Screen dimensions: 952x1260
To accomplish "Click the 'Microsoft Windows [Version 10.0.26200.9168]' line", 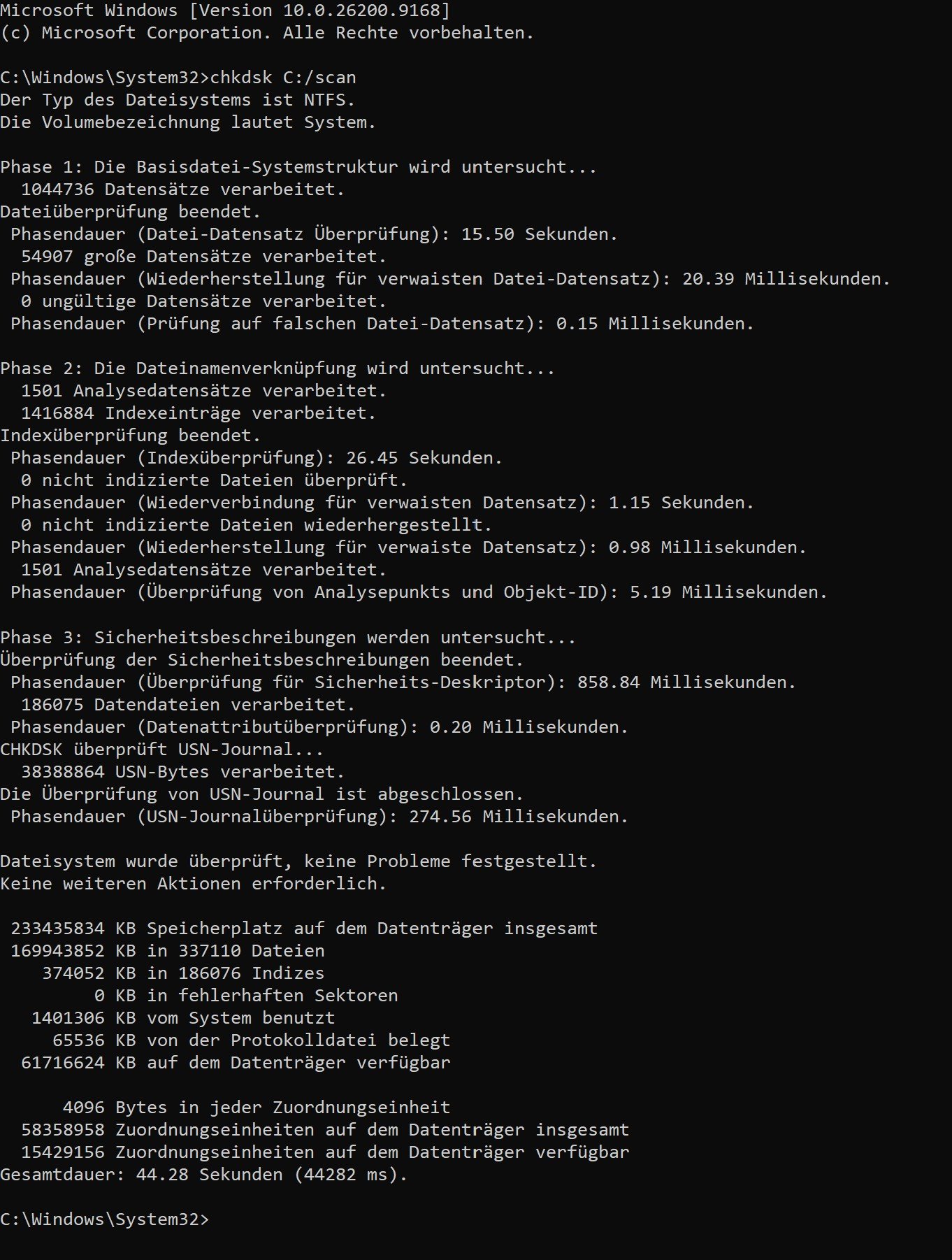I will (225, 10).
